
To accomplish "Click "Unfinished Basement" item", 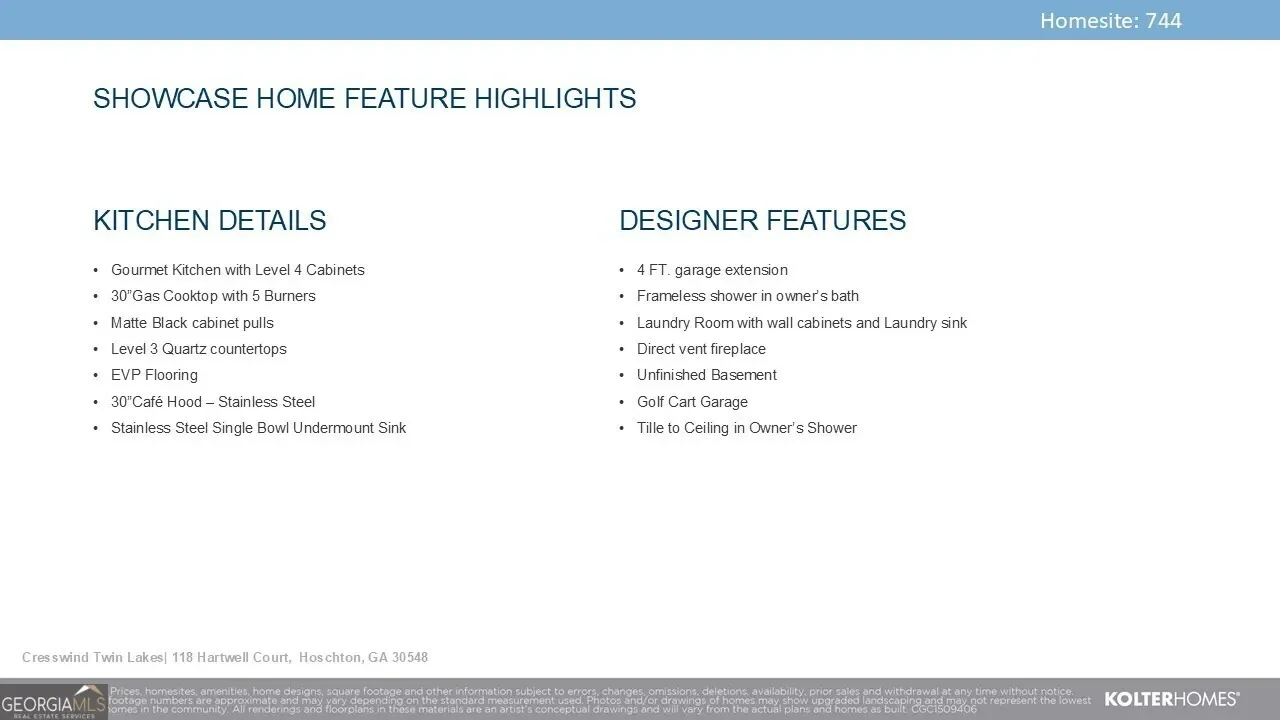I will pyautogui.click(x=707, y=375).
